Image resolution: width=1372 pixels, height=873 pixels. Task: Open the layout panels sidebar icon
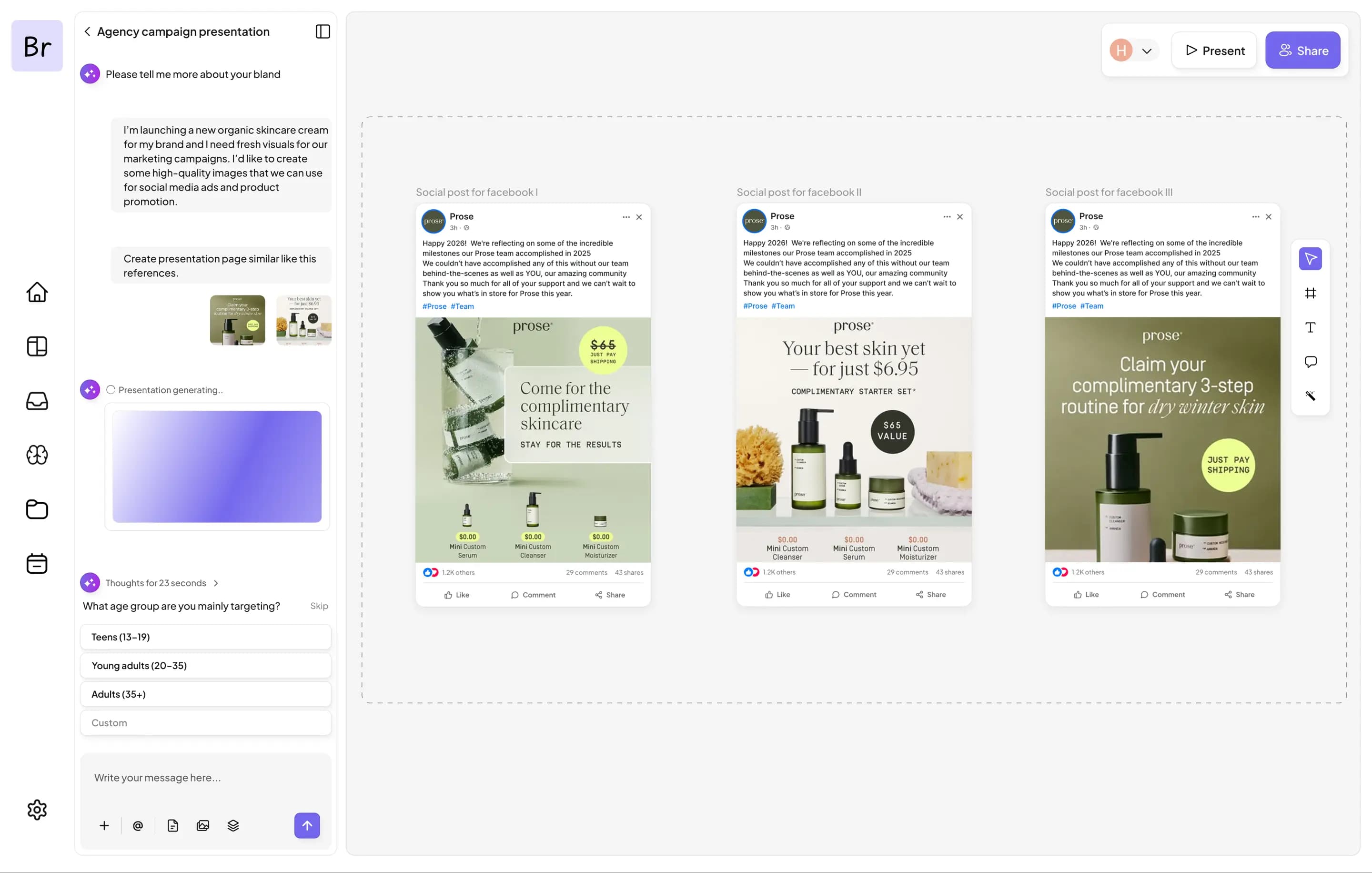click(x=37, y=346)
